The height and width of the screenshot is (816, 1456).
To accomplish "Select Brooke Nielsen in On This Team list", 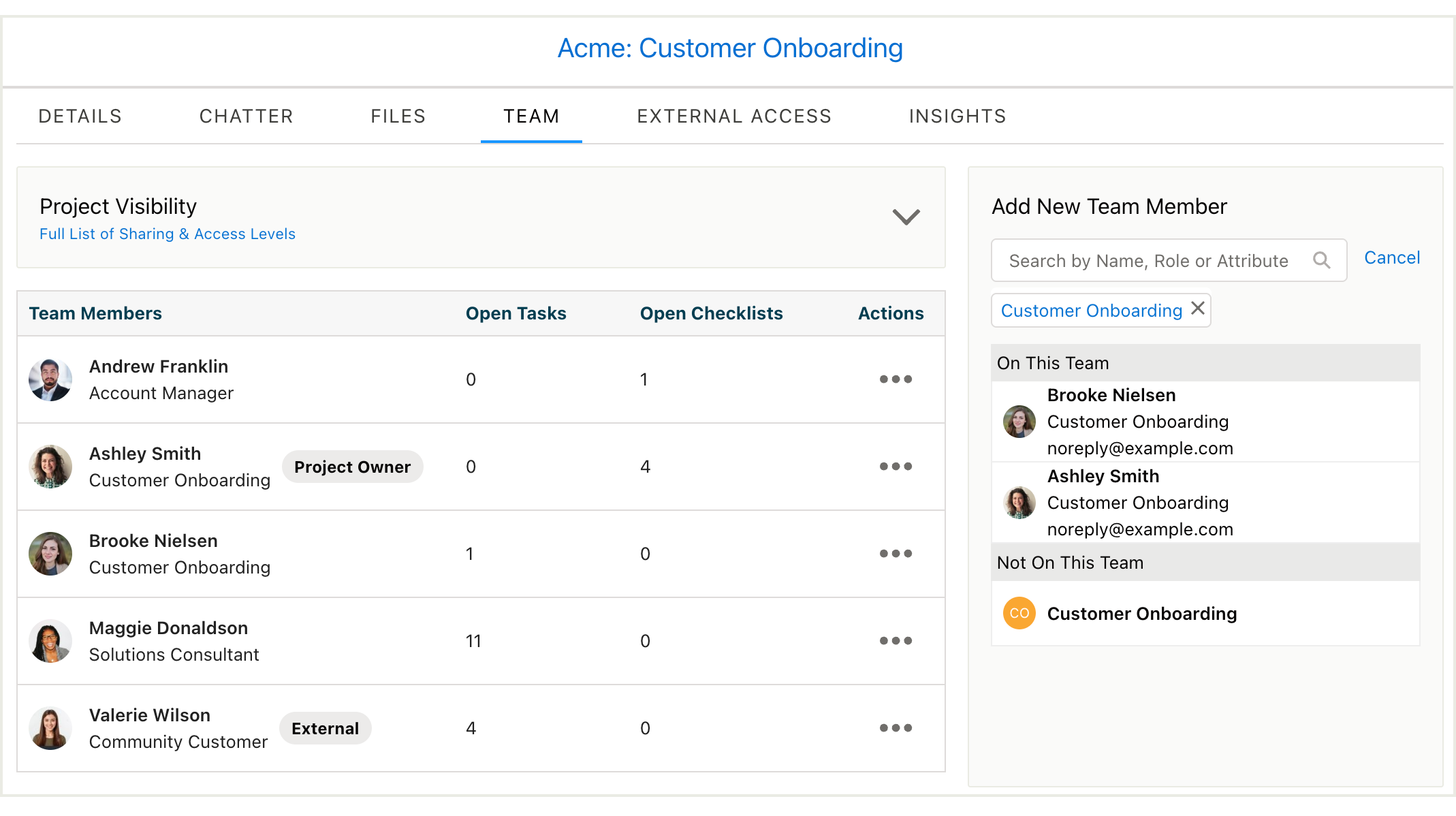I will 1205,422.
